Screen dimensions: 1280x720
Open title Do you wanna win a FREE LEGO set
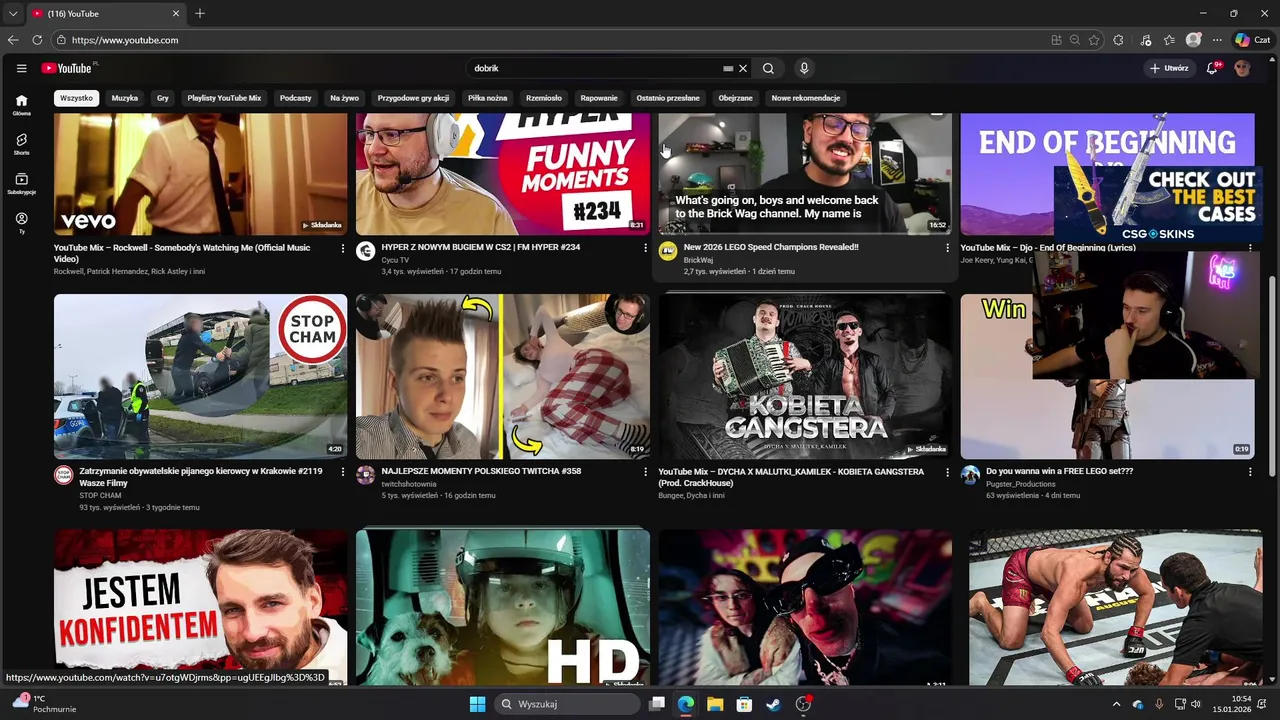pyautogui.click(x=1059, y=471)
